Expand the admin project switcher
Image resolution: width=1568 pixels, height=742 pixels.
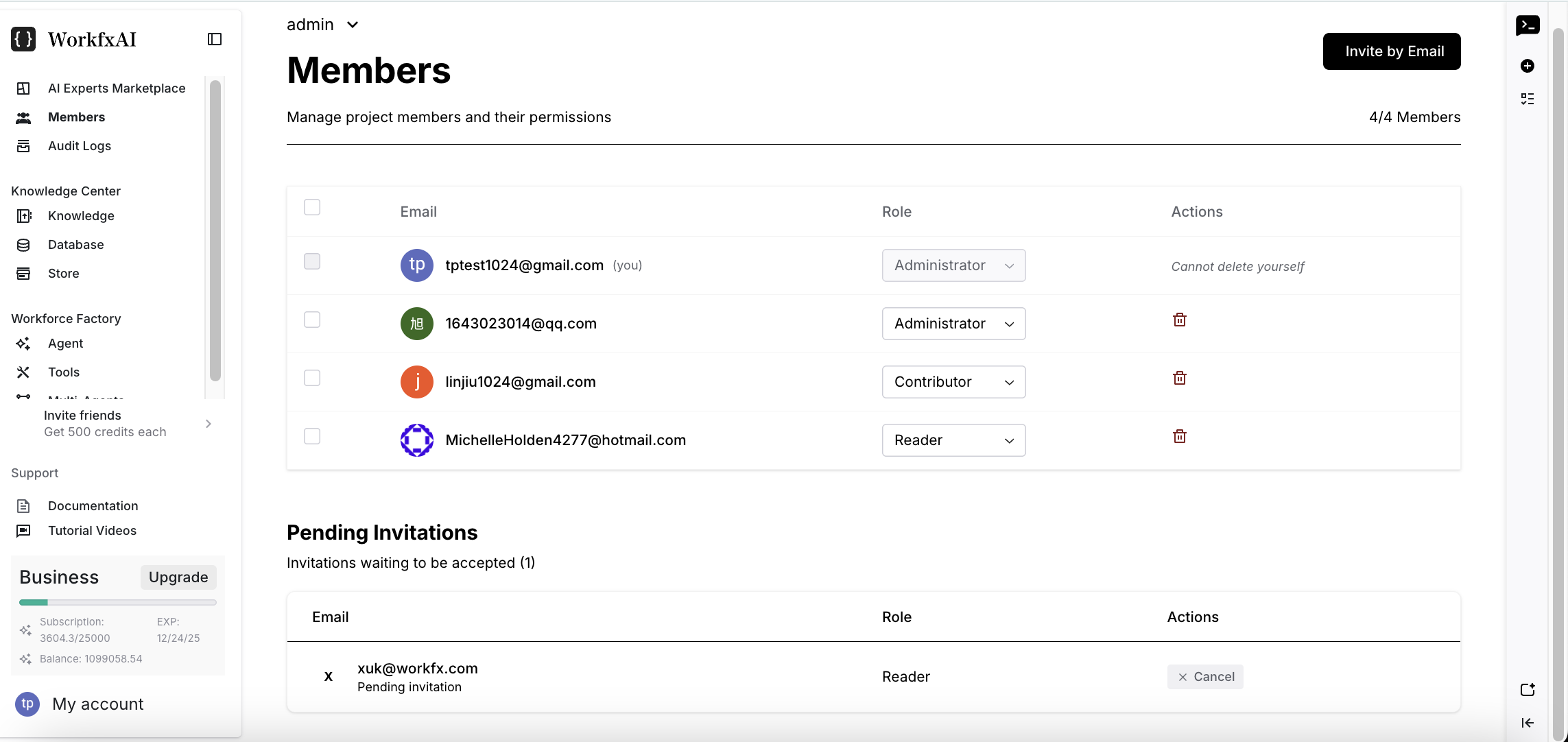click(323, 25)
